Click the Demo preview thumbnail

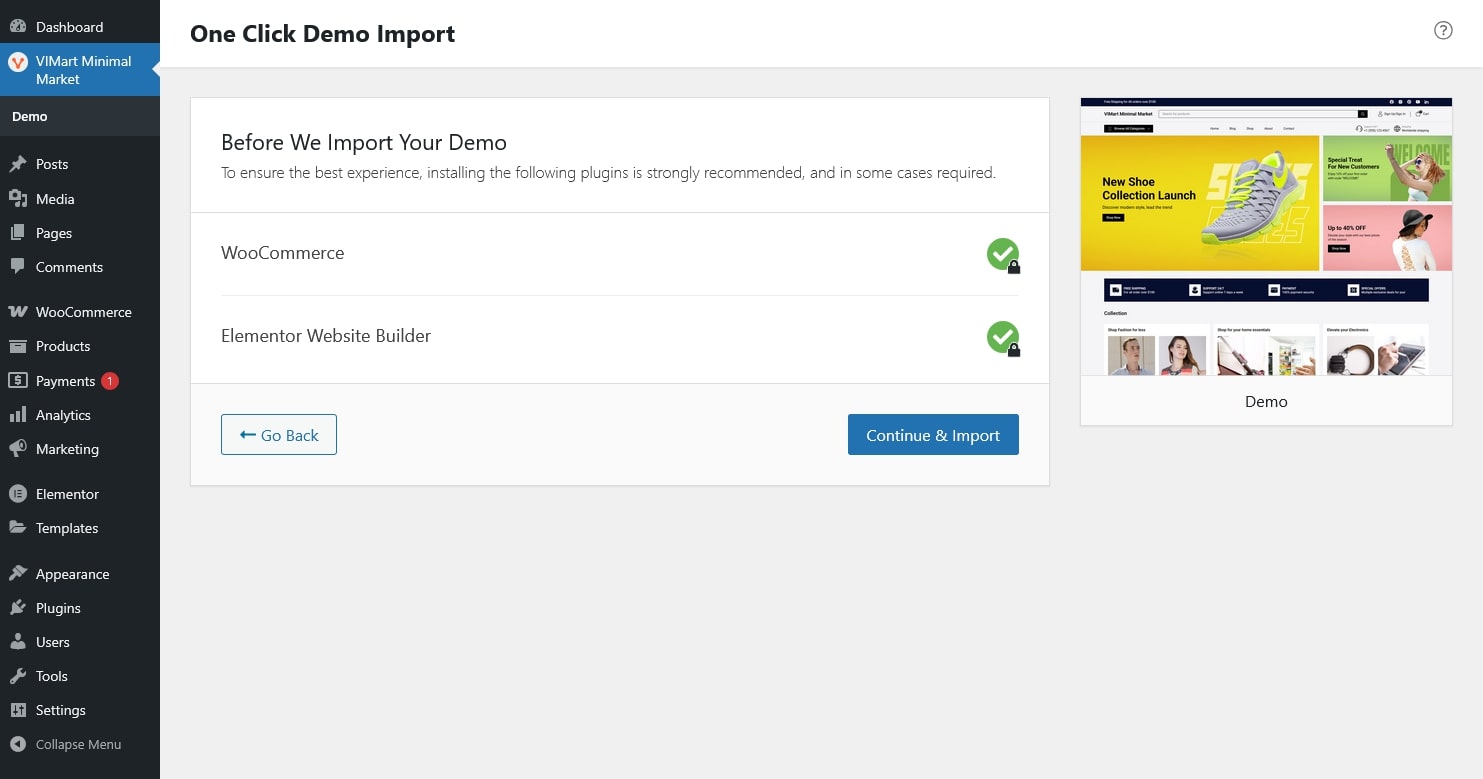[1266, 237]
